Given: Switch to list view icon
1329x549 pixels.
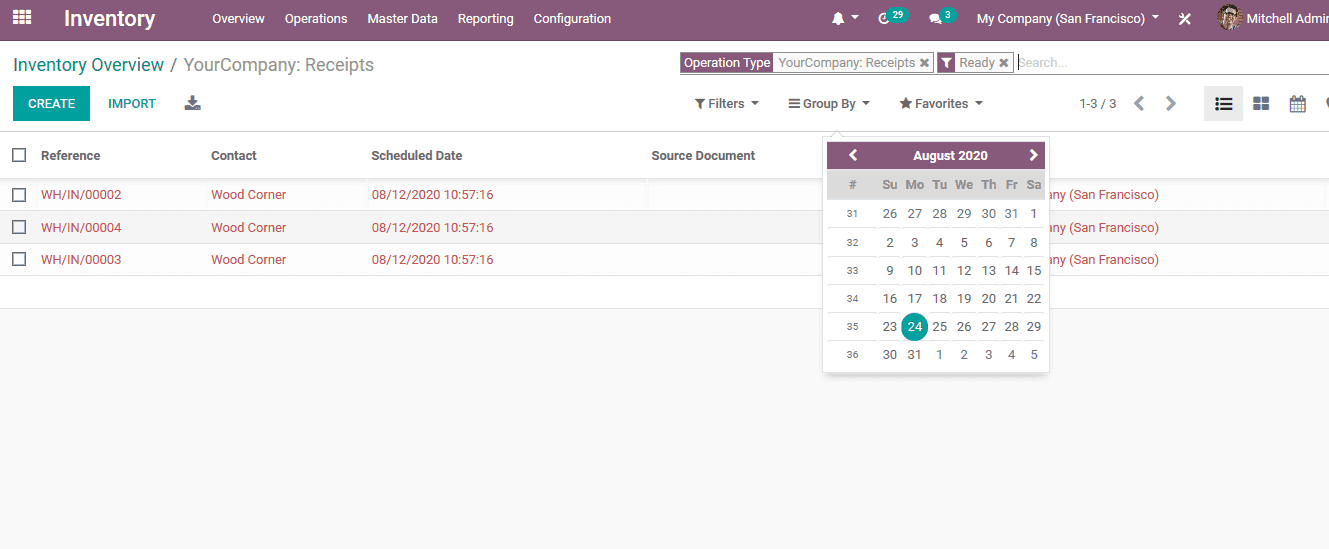Looking at the screenshot, I should click(1223, 104).
